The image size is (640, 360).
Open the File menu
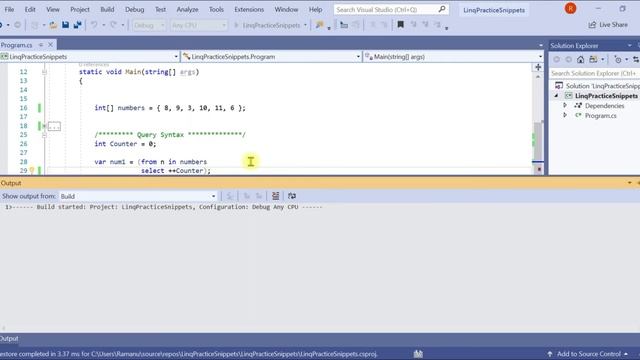point(9,9)
